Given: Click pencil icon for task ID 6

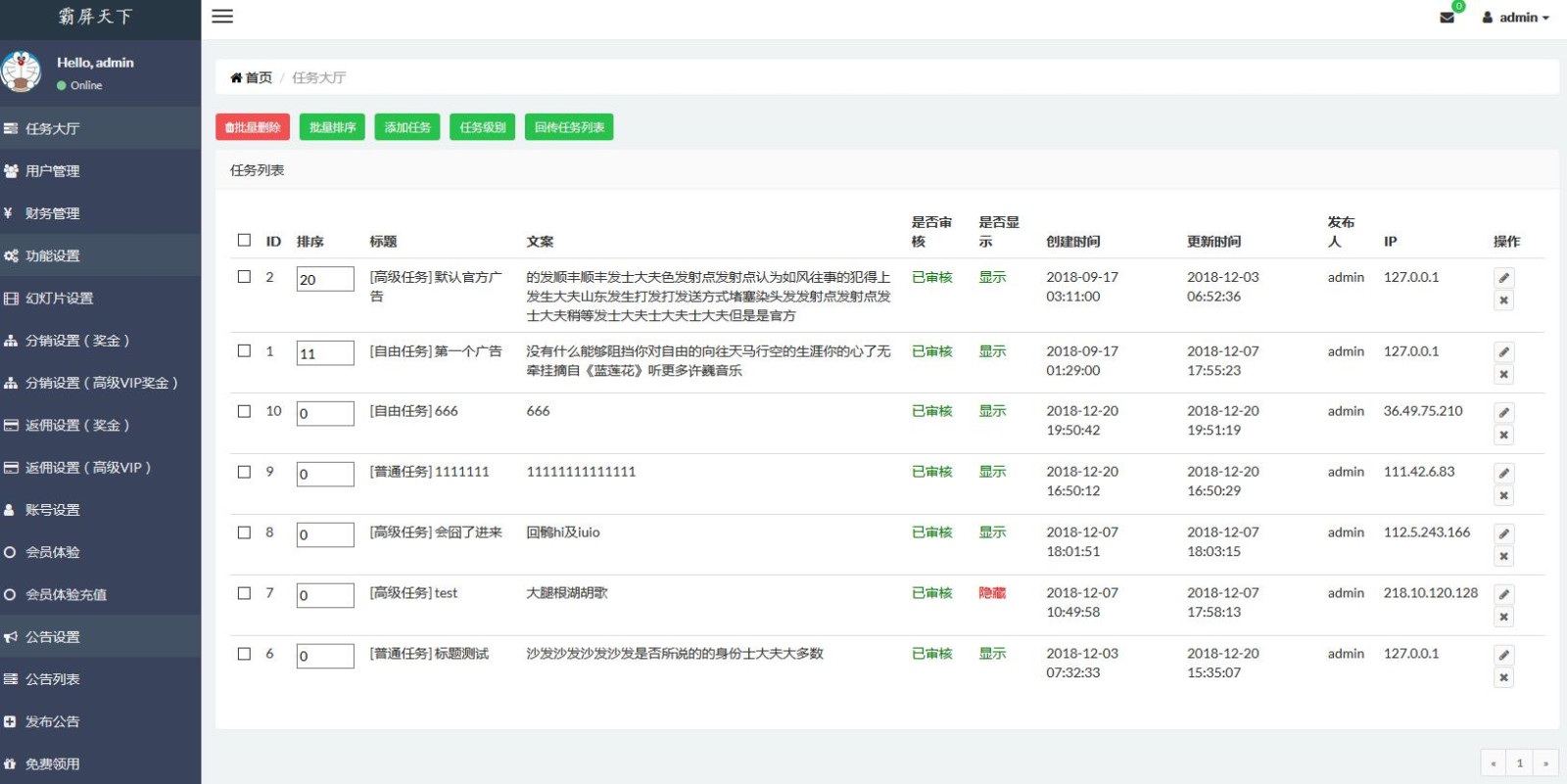Looking at the screenshot, I should [1503, 656].
